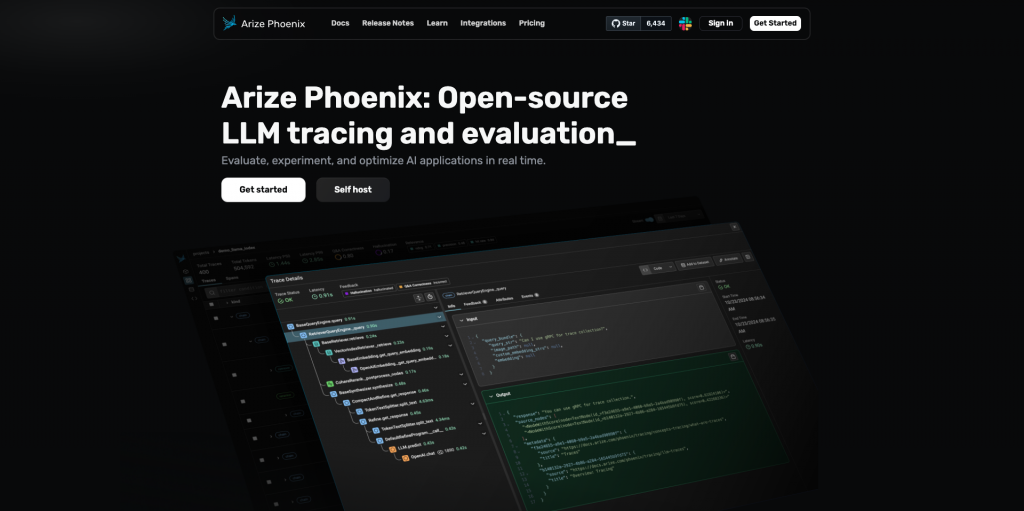
Task: Click the highlighted RetrieverQueryEngine._query span icon
Action: [x=303, y=335]
